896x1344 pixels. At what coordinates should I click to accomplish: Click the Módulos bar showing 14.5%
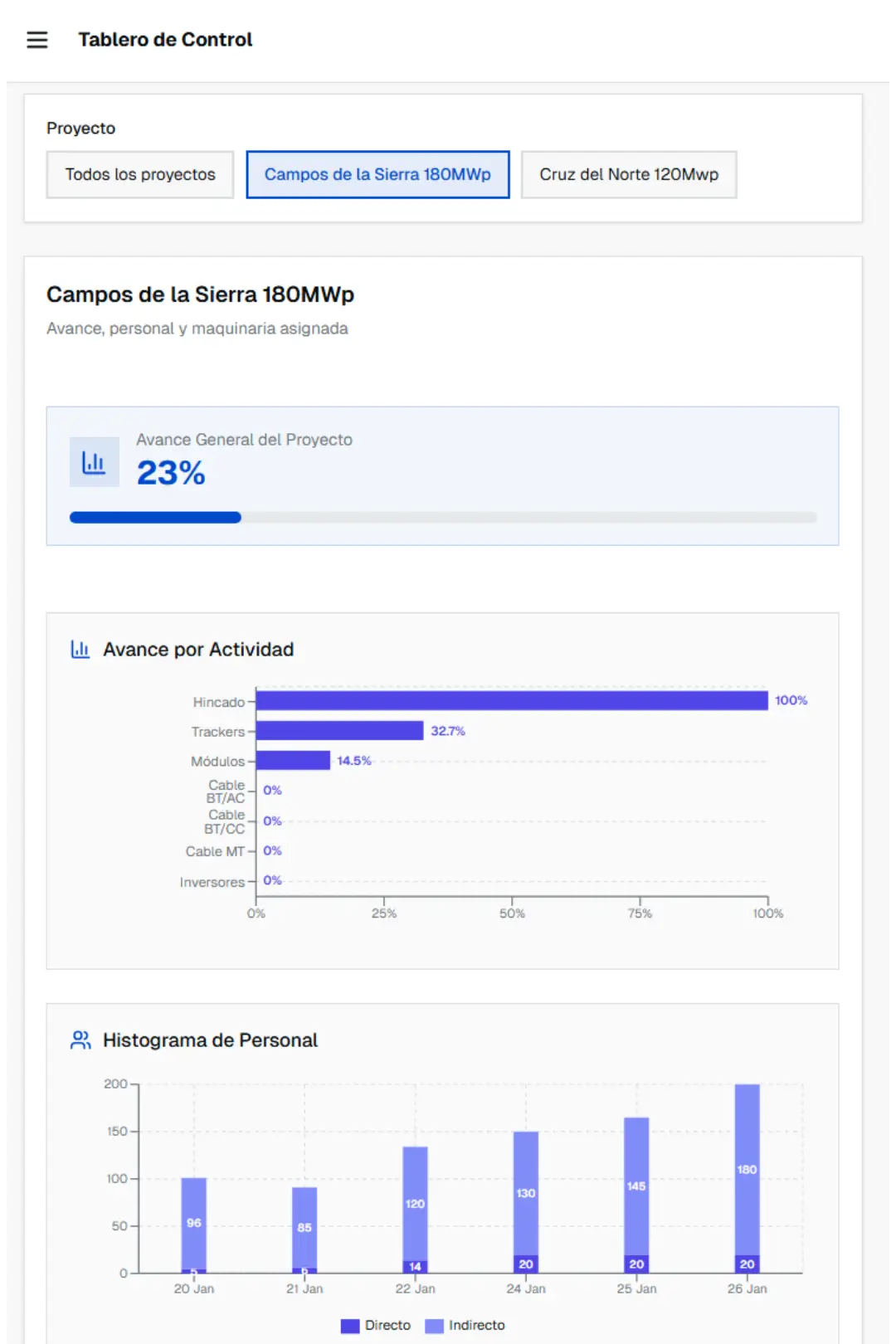click(x=293, y=761)
